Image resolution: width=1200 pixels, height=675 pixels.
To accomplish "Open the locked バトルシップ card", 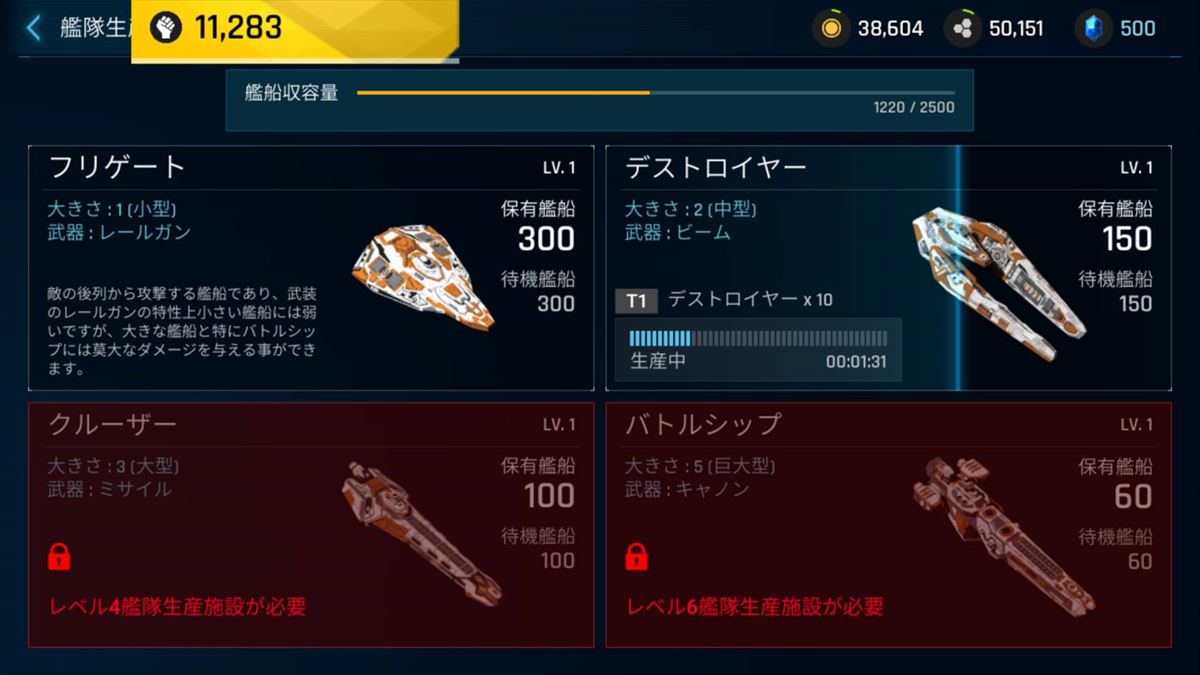I will click(x=889, y=525).
